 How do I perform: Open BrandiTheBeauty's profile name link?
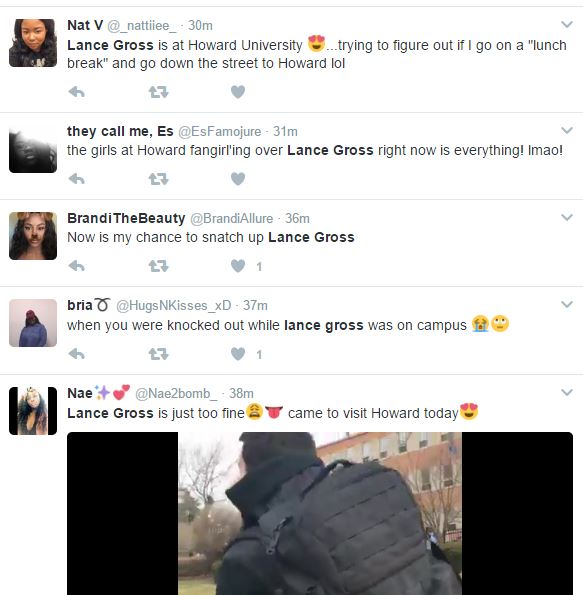126,218
